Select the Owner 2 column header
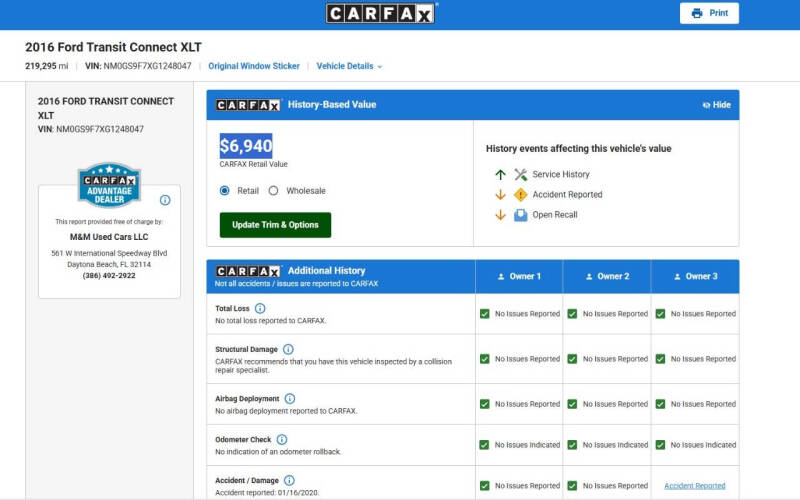Screen dimensions: 800x500 (x=607, y=276)
